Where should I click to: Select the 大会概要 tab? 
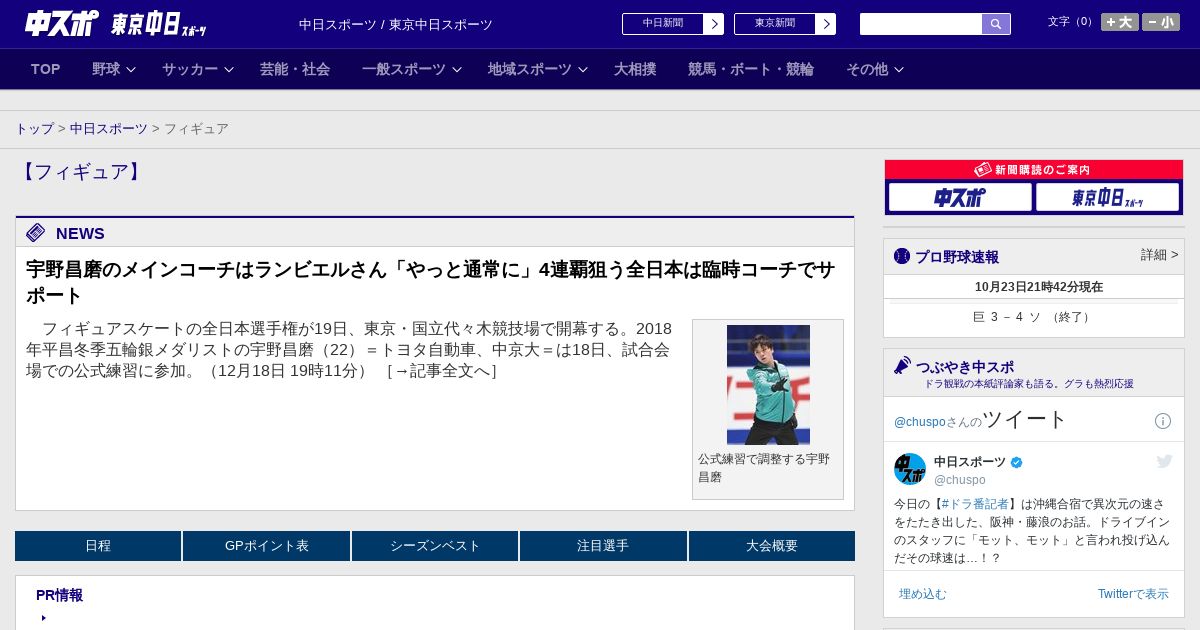click(x=772, y=546)
